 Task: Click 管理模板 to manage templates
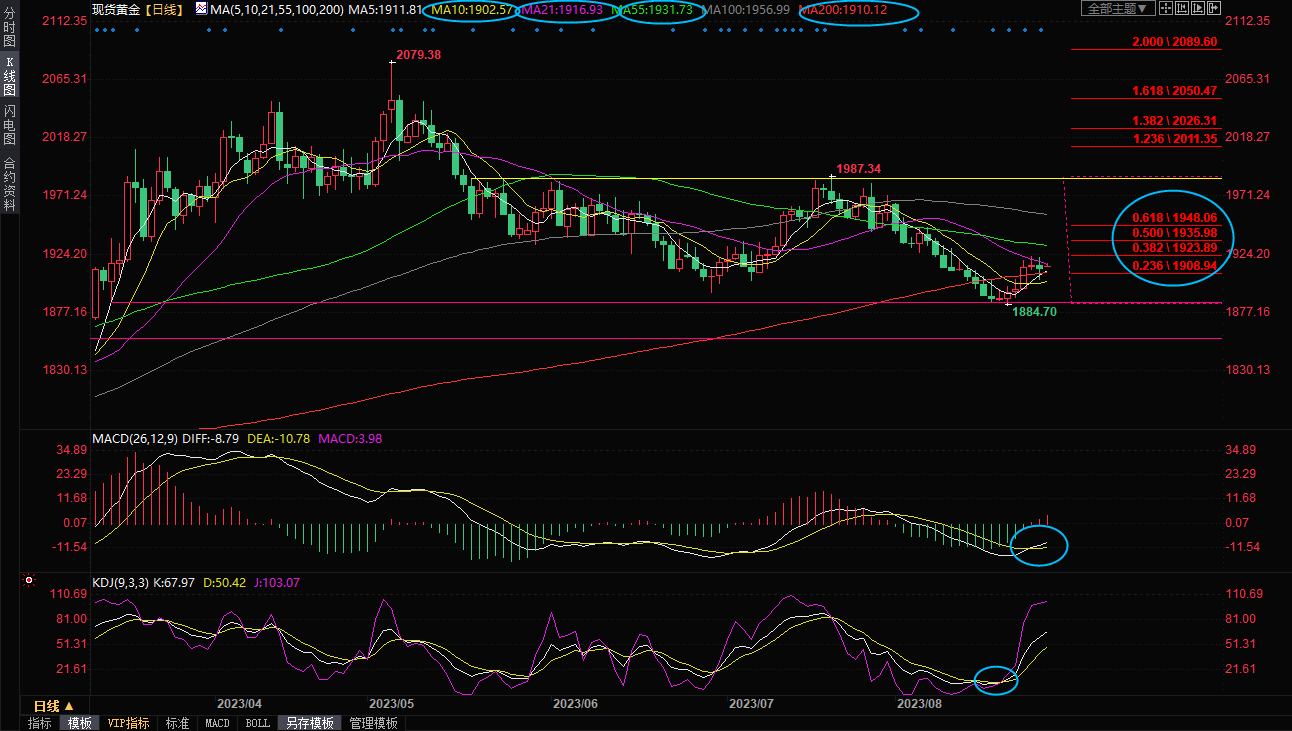click(373, 723)
